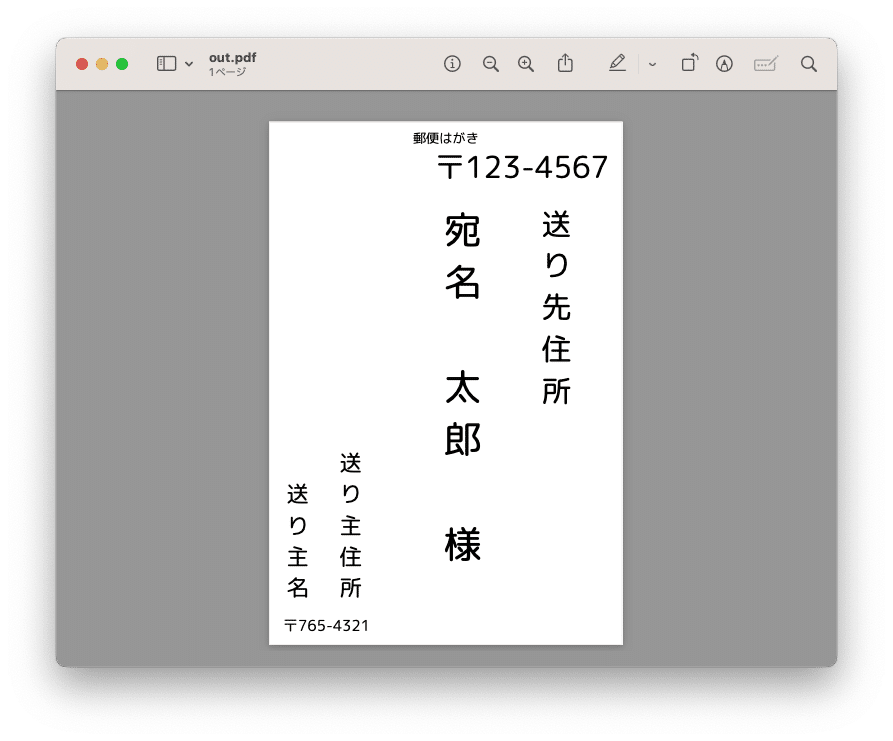Screen dimensions: 893x741
Task: Minimize the Preview window
Action: 102,64
